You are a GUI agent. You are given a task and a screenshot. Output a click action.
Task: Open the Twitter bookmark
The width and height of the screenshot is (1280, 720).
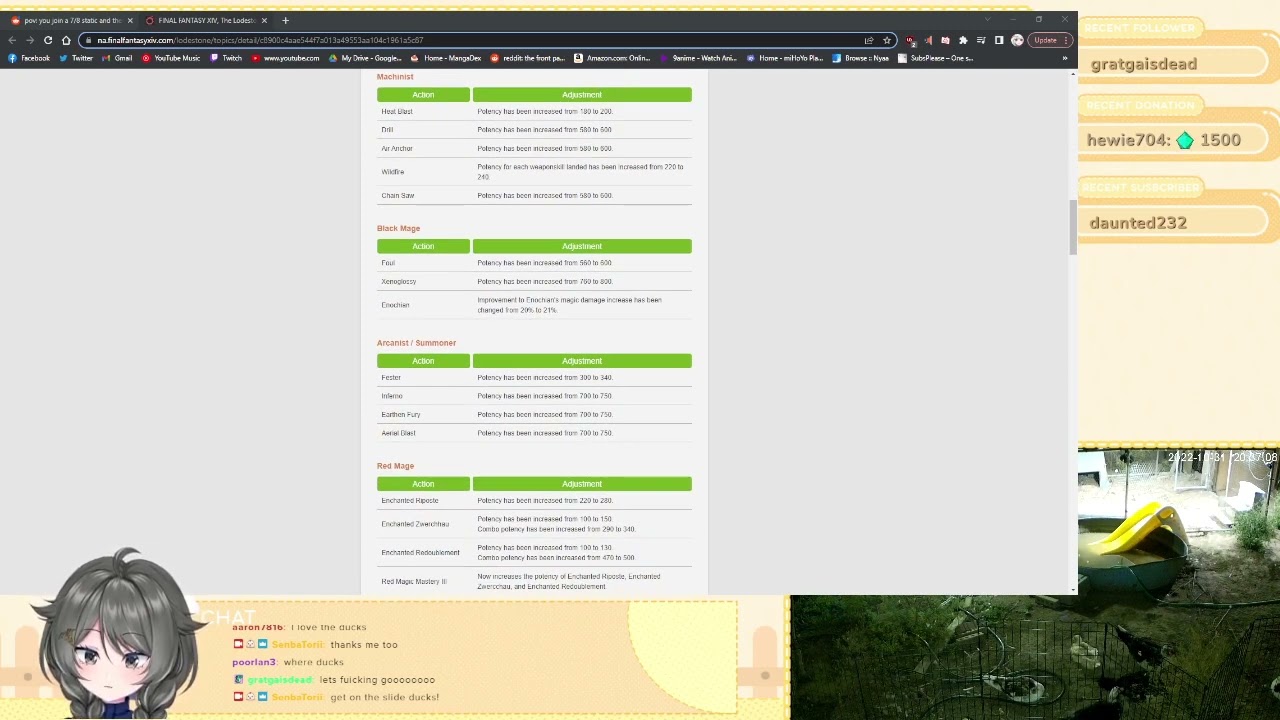pyautogui.click(x=76, y=58)
